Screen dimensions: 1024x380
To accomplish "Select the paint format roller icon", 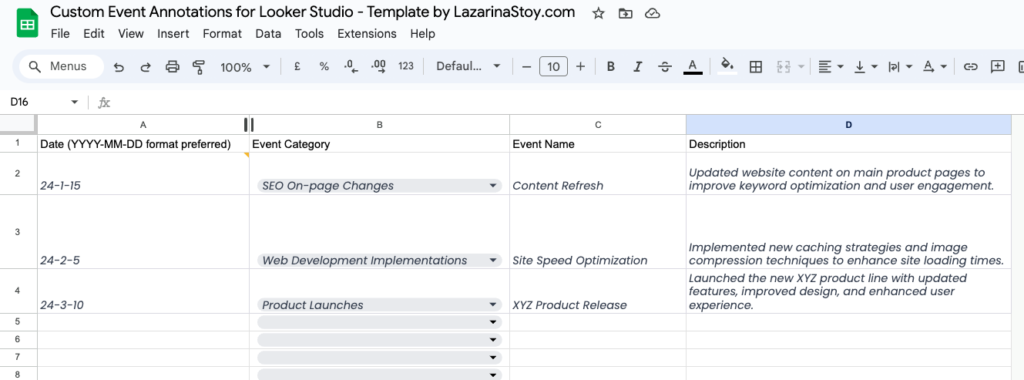I will click(199, 67).
